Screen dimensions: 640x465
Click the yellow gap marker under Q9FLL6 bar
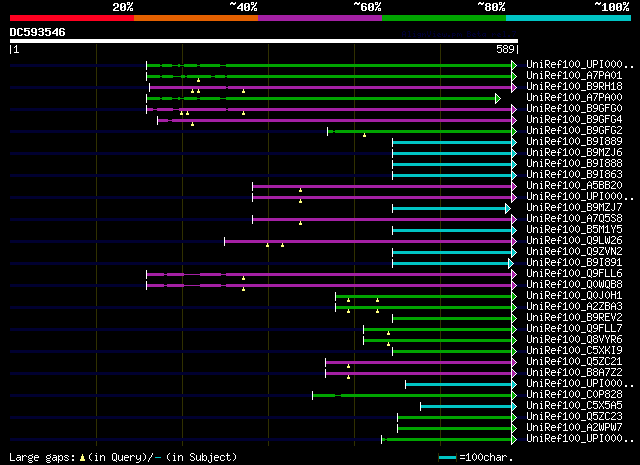click(243, 278)
